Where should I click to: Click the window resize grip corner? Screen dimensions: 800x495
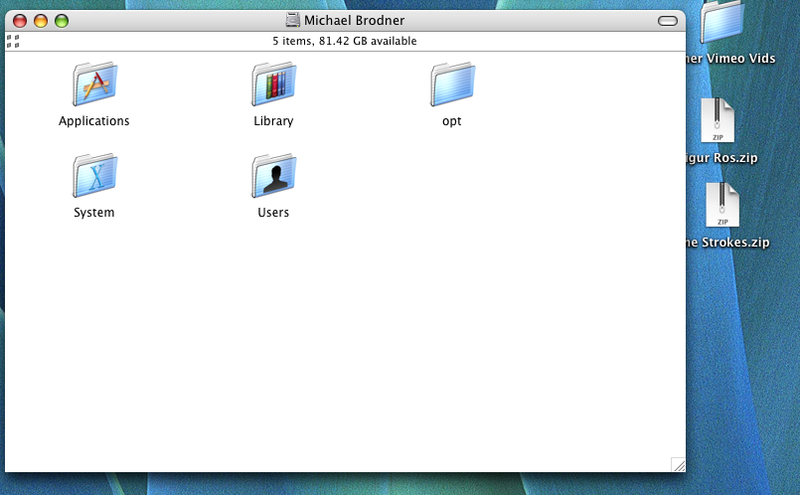(678, 464)
